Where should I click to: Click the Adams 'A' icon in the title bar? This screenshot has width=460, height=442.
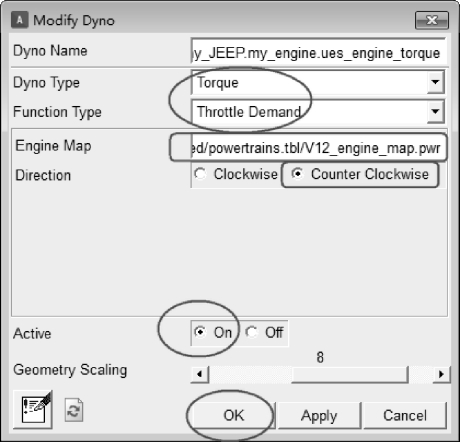point(20,20)
